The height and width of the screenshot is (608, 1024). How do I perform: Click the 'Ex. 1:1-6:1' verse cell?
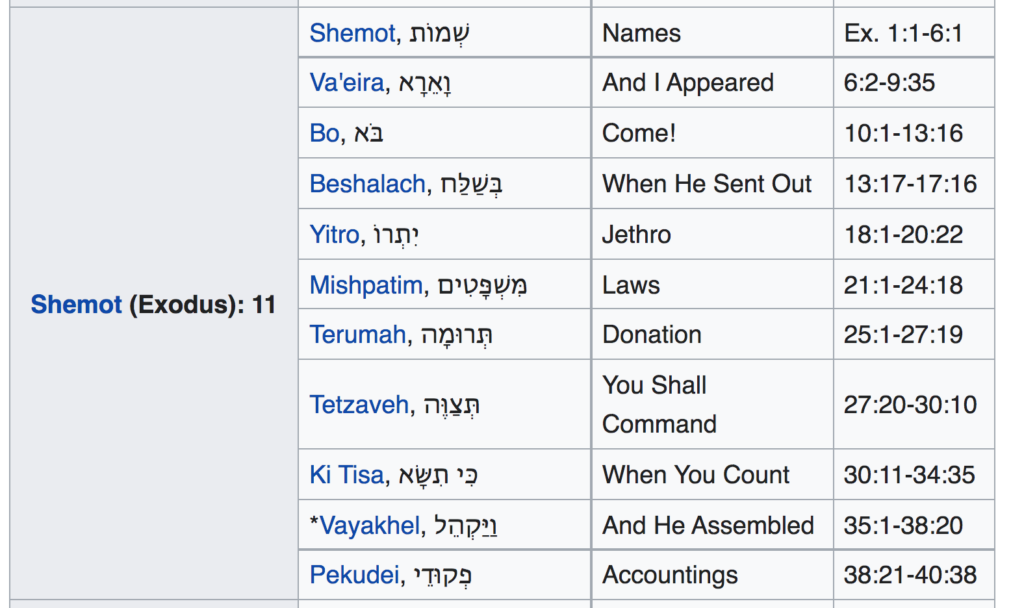click(903, 33)
